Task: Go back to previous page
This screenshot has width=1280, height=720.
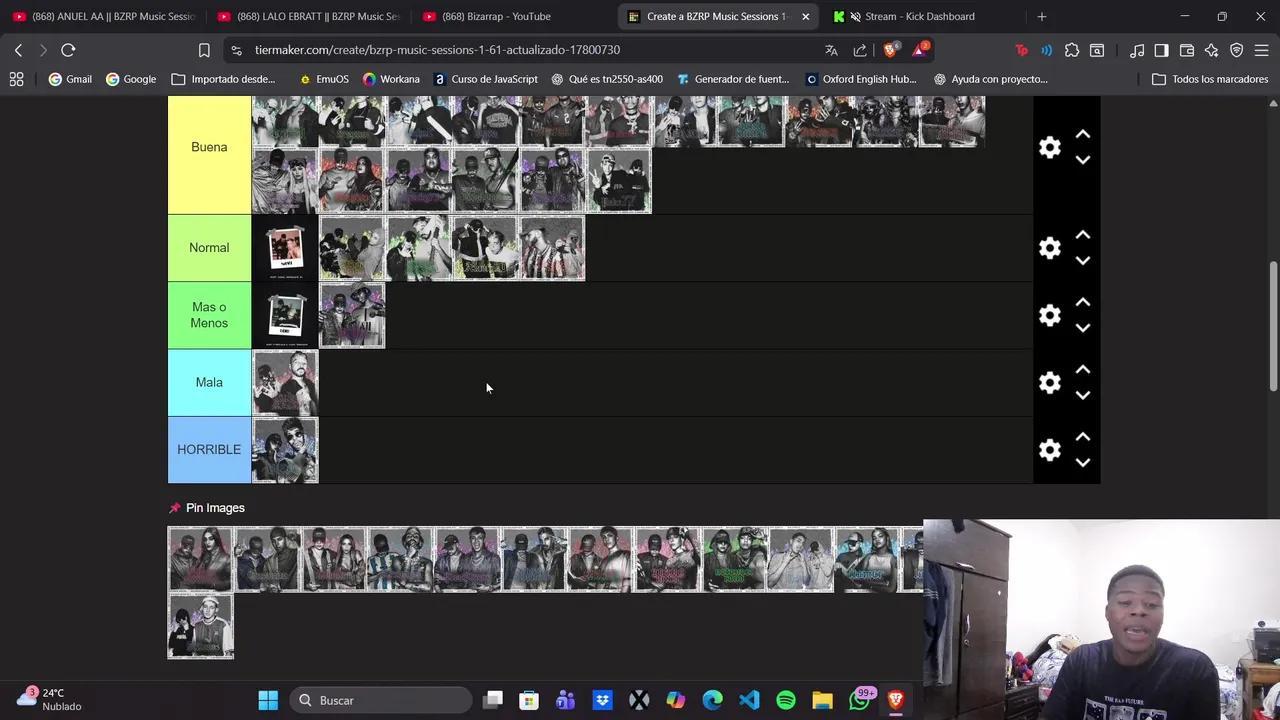Action: tap(18, 50)
